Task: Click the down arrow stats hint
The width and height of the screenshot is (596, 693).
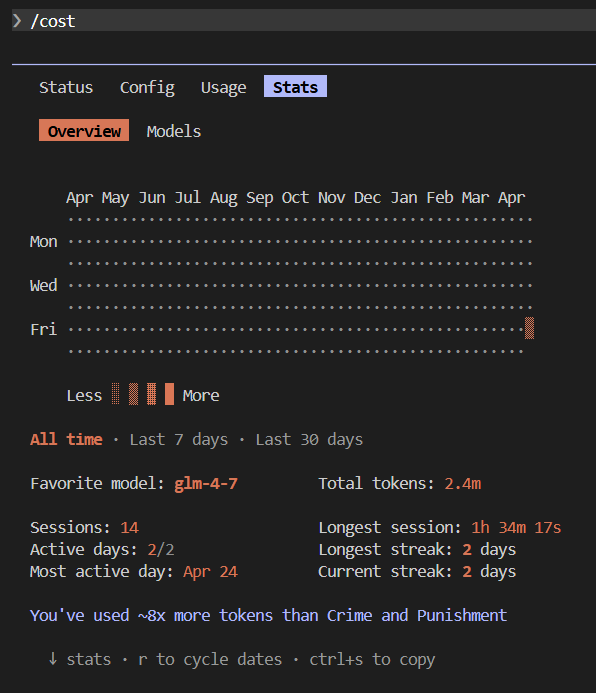Action: (80, 659)
